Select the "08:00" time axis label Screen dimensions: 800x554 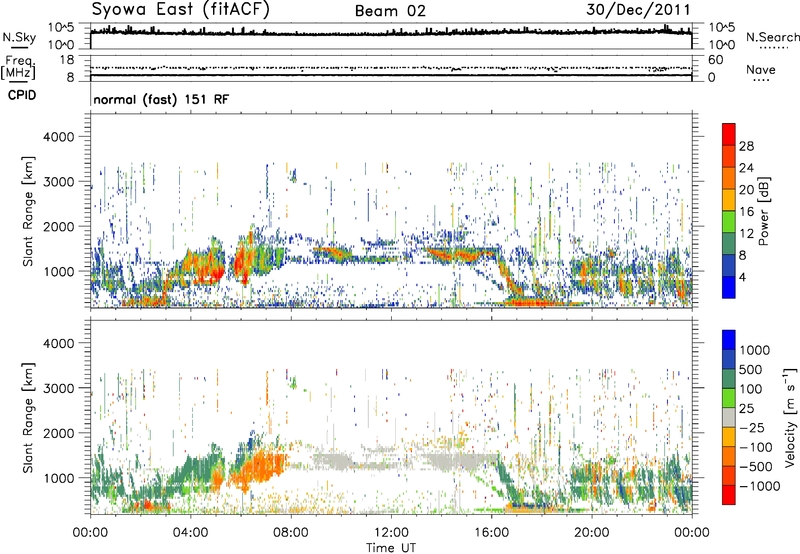[291, 533]
